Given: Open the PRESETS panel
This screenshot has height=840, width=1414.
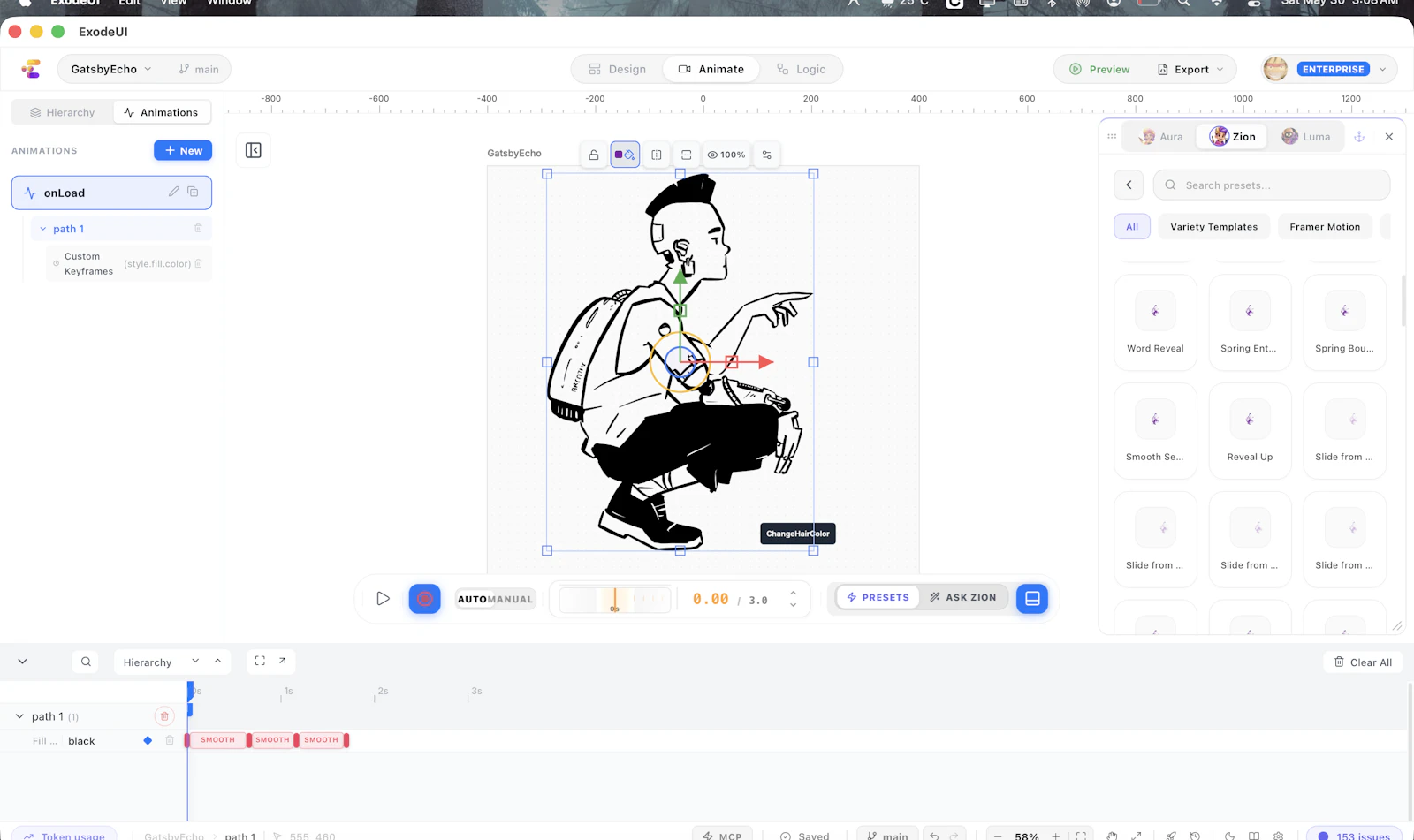Looking at the screenshot, I should (x=878, y=598).
